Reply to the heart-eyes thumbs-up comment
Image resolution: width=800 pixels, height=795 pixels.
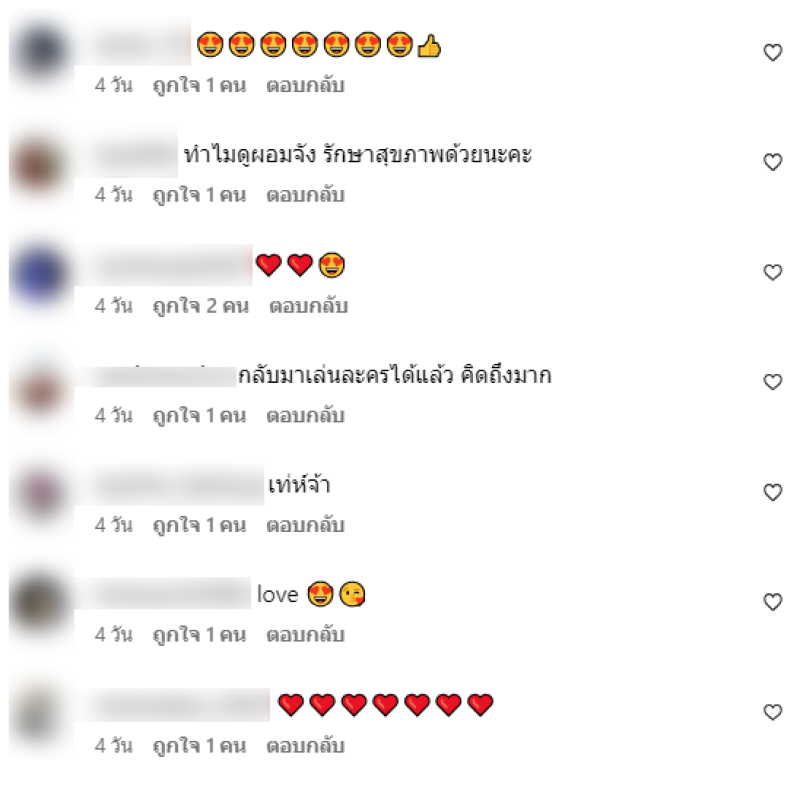tap(305, 85)
